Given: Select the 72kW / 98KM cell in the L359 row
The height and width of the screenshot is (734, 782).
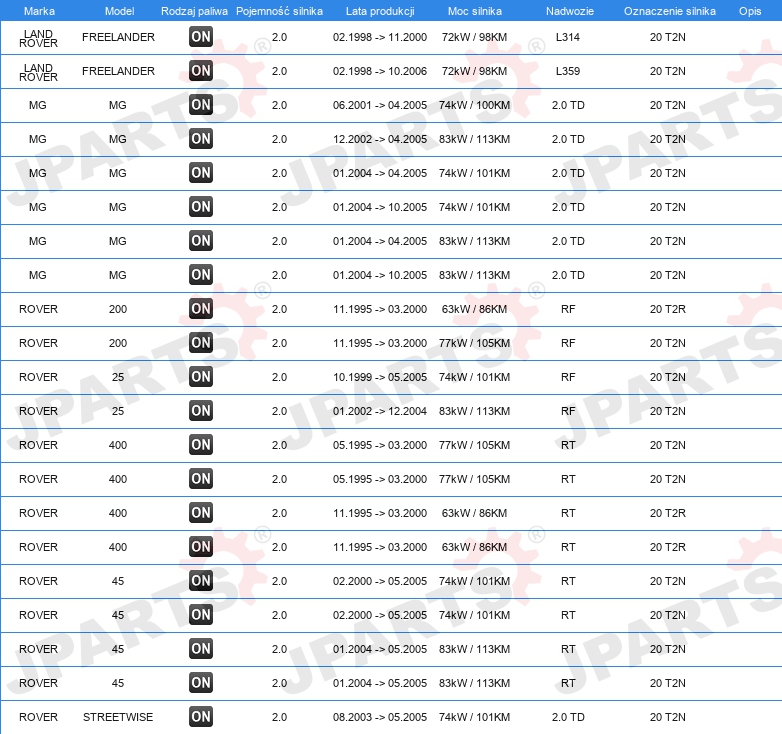Looking at the screenshot, I should (x=474, y=71).
